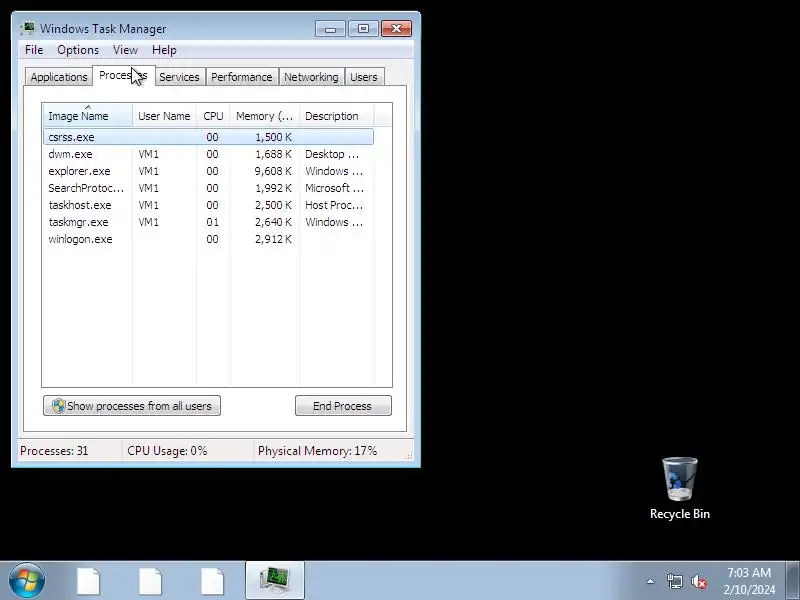Click the Show Desktop strip on taskbar
This screenshot has height=600, width=800.
(792, 581)
